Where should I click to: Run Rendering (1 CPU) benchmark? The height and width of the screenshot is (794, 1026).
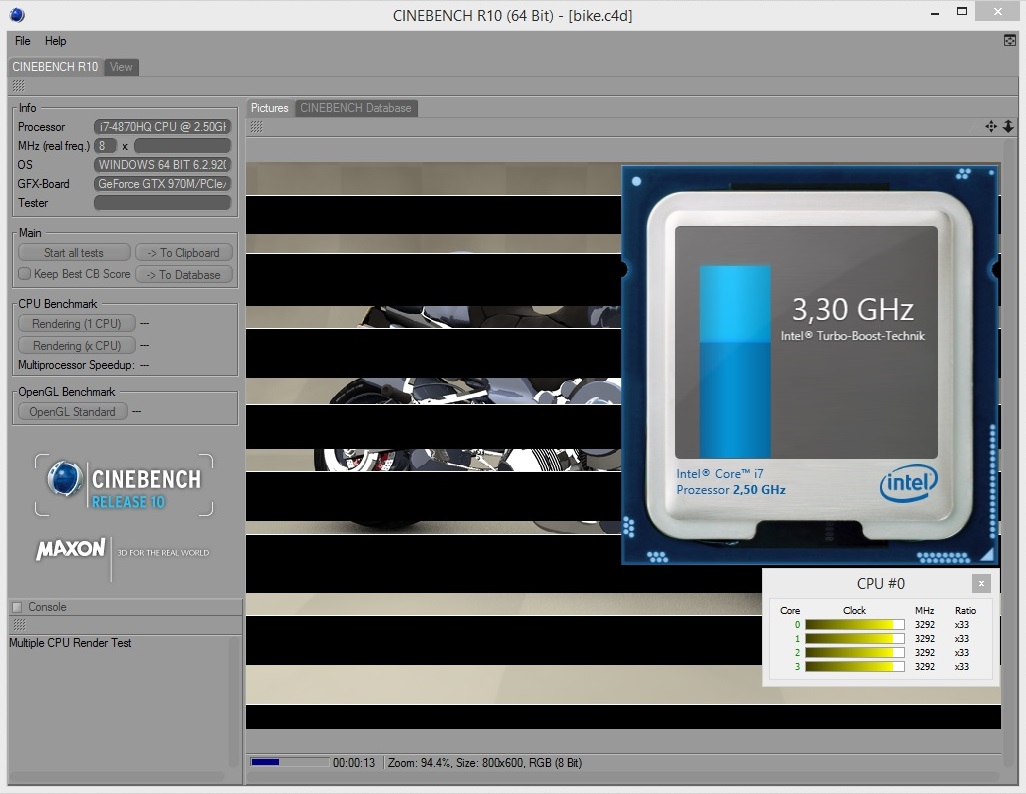click(x=77, y=323)
